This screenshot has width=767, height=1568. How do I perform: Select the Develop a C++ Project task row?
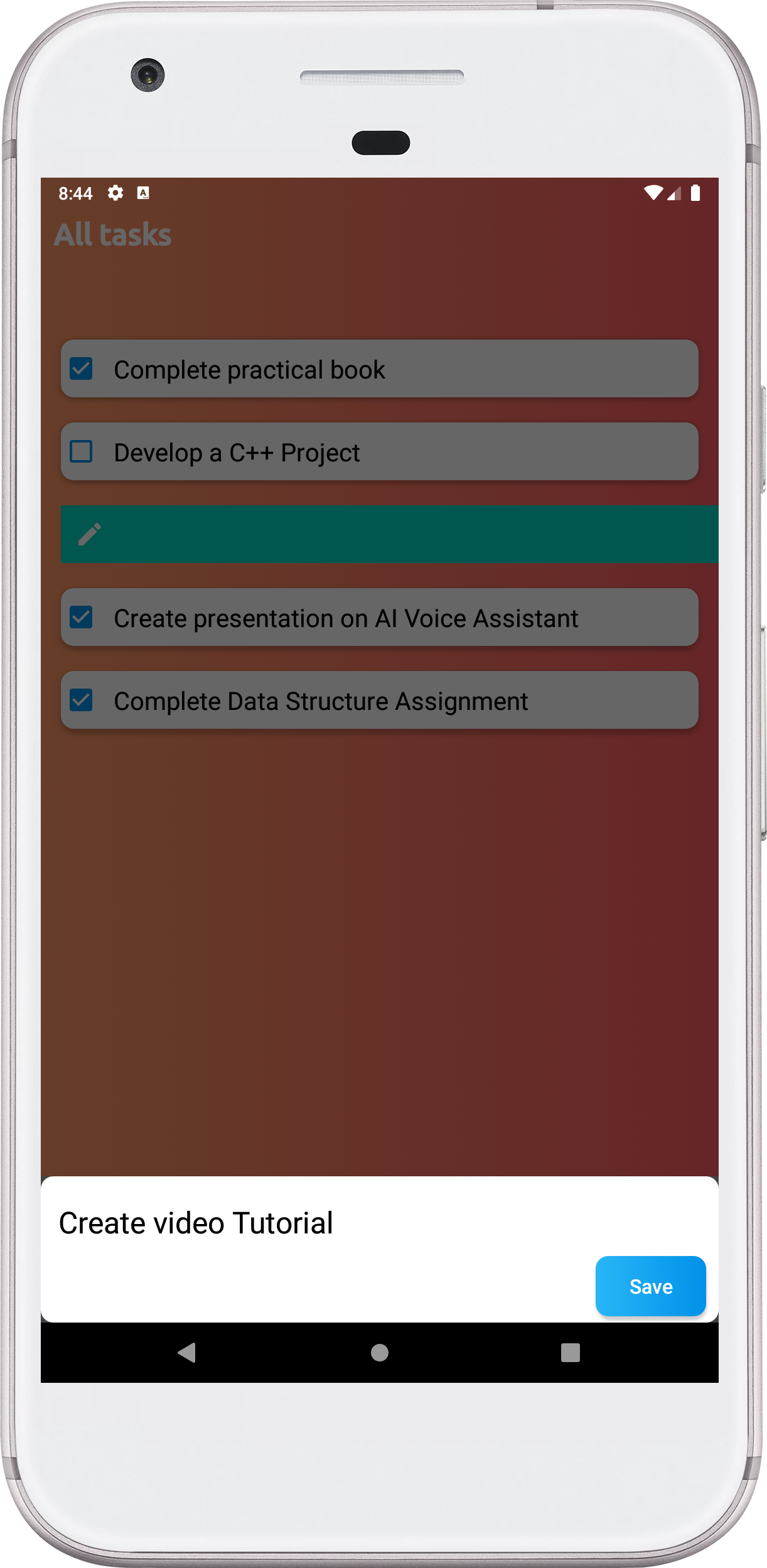tap(379, 451)
